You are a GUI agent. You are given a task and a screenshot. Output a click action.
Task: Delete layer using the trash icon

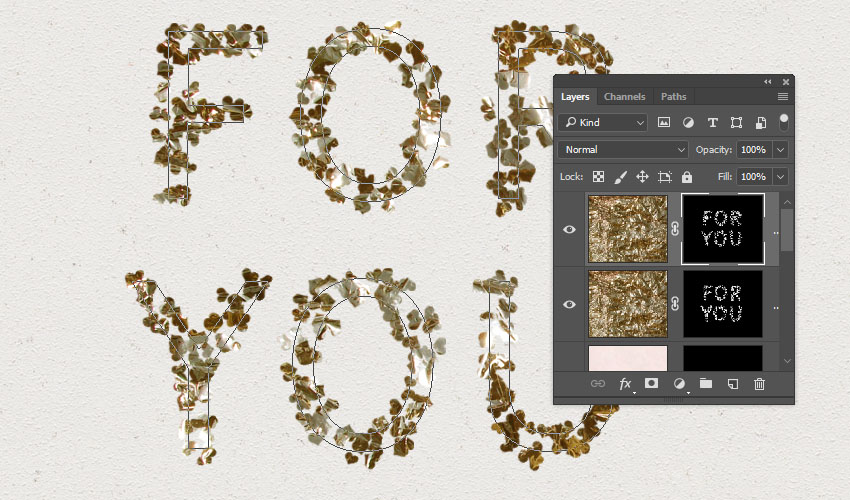pos(759,383)
